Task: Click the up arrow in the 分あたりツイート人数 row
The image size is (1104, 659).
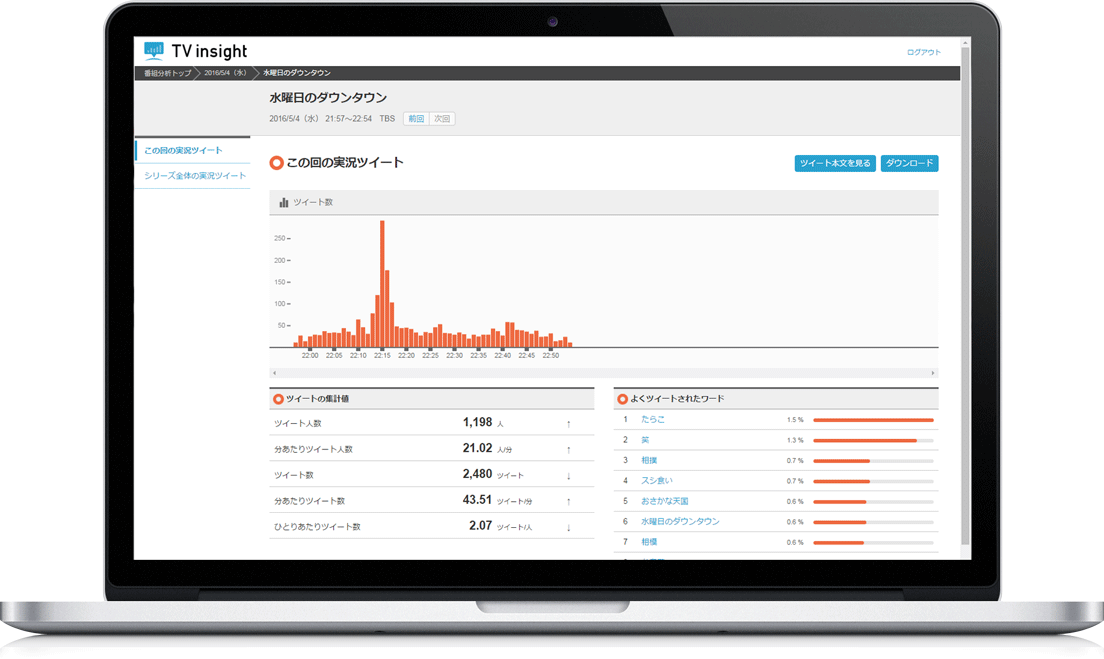Action: click(568, 449)
